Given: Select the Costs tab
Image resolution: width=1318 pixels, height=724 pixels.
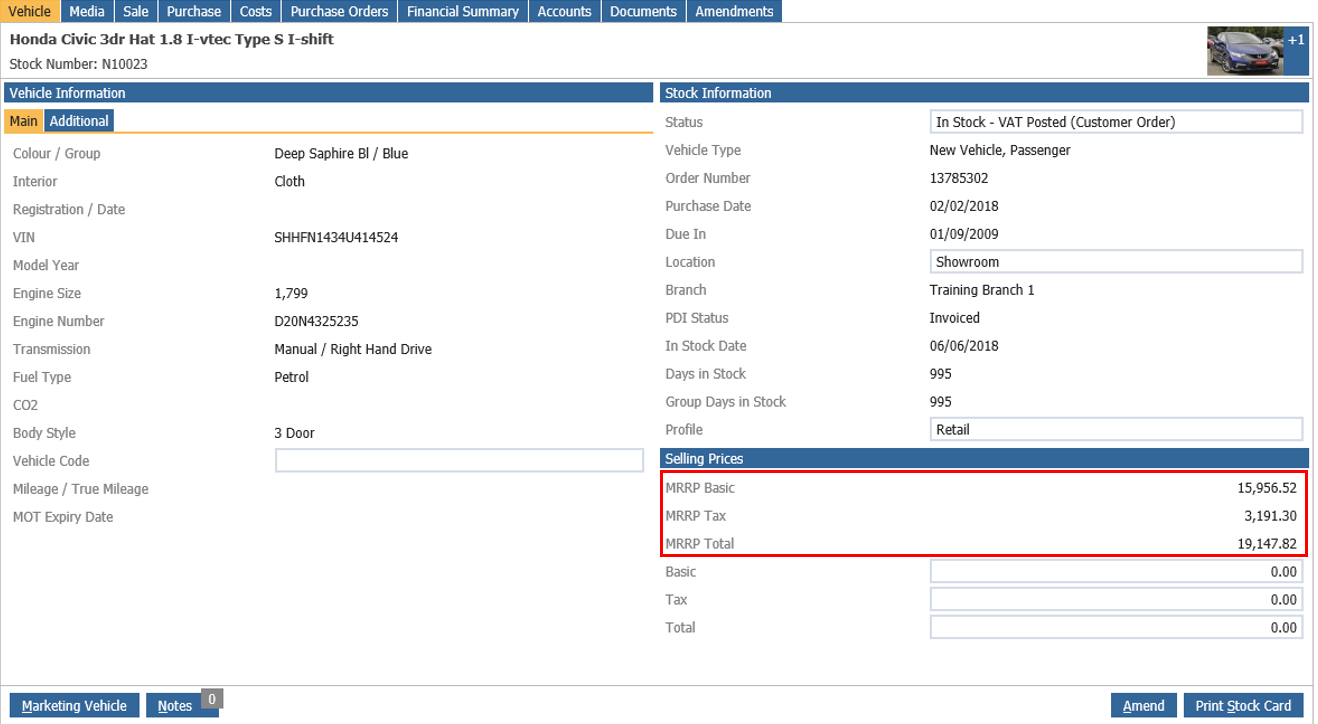Looking at the screenshot, I should (256, 11).
